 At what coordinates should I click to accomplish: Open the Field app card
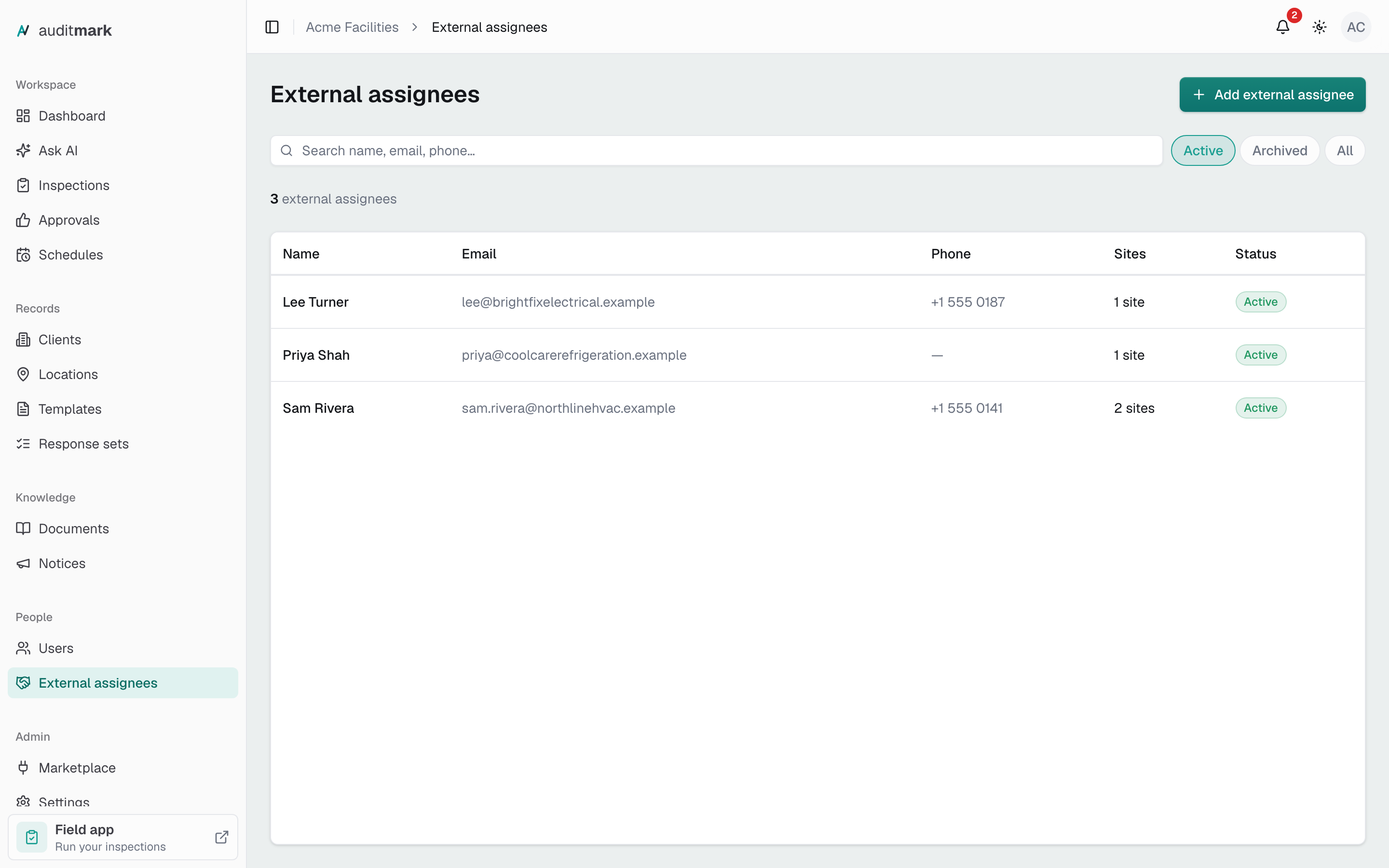(123, 837)
